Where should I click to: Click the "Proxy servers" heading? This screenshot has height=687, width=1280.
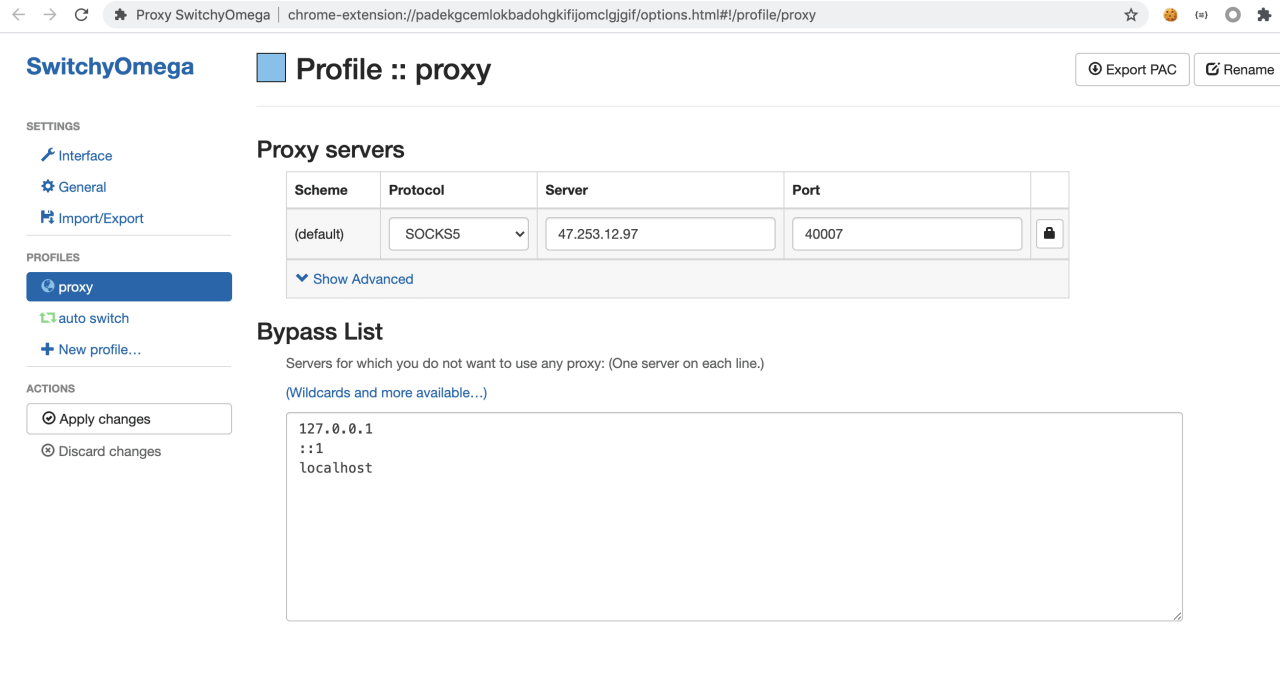point(331,150)
